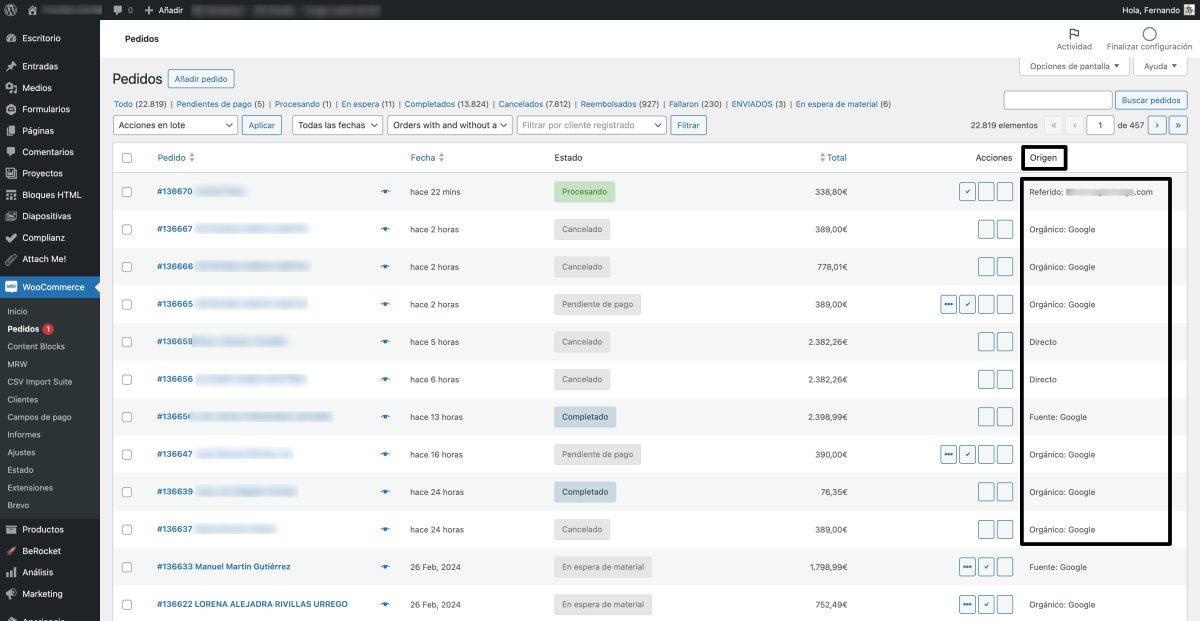Viewport: 1200px width, 621px height.
Task: Select the Productos sidebar icon
Action: pyautogui.click(x=10, y=529)
